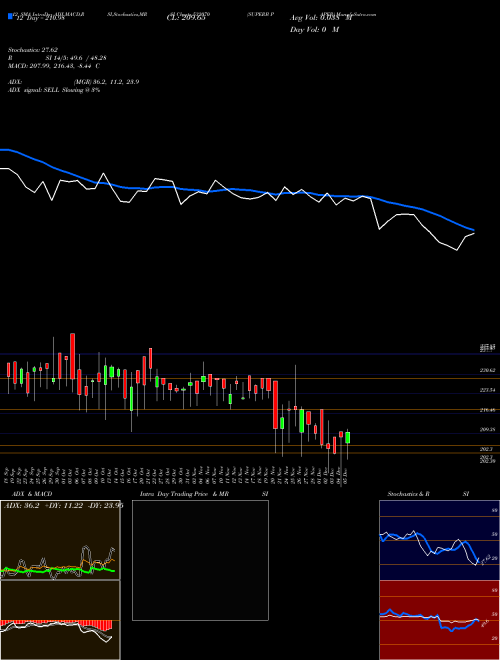This screenshot has width=500, height=660.
Task: Click the large red candle at the late-November drop
Action: pos(275,405)
